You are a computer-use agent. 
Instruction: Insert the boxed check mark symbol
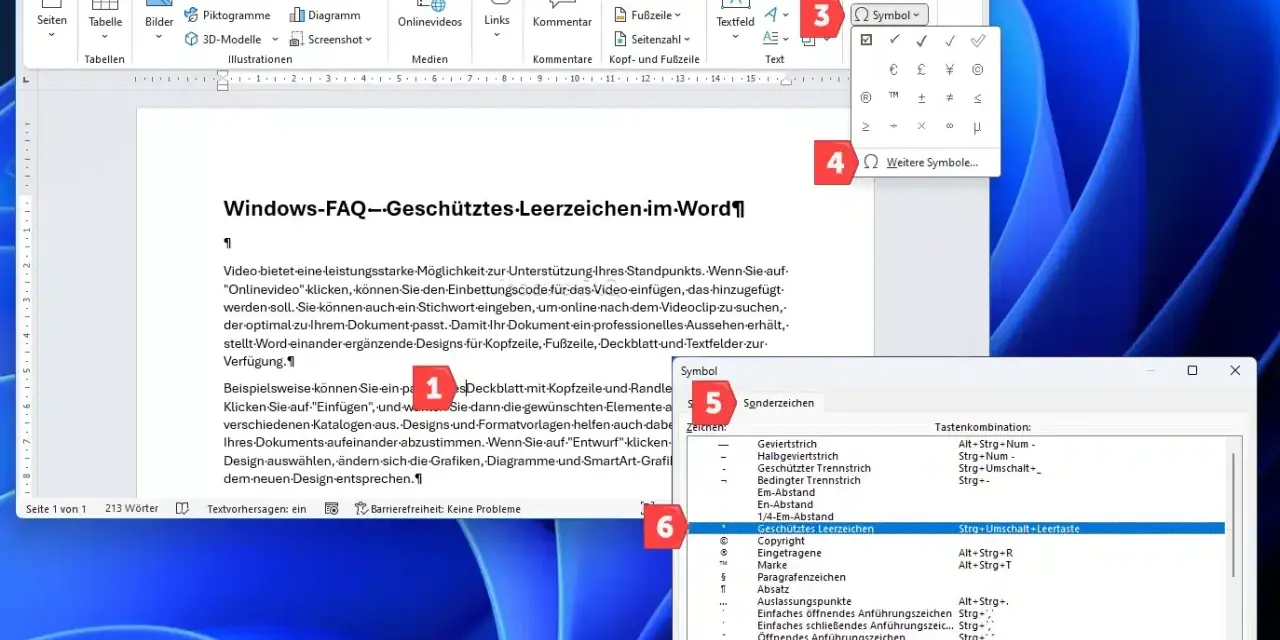point(866,40)
